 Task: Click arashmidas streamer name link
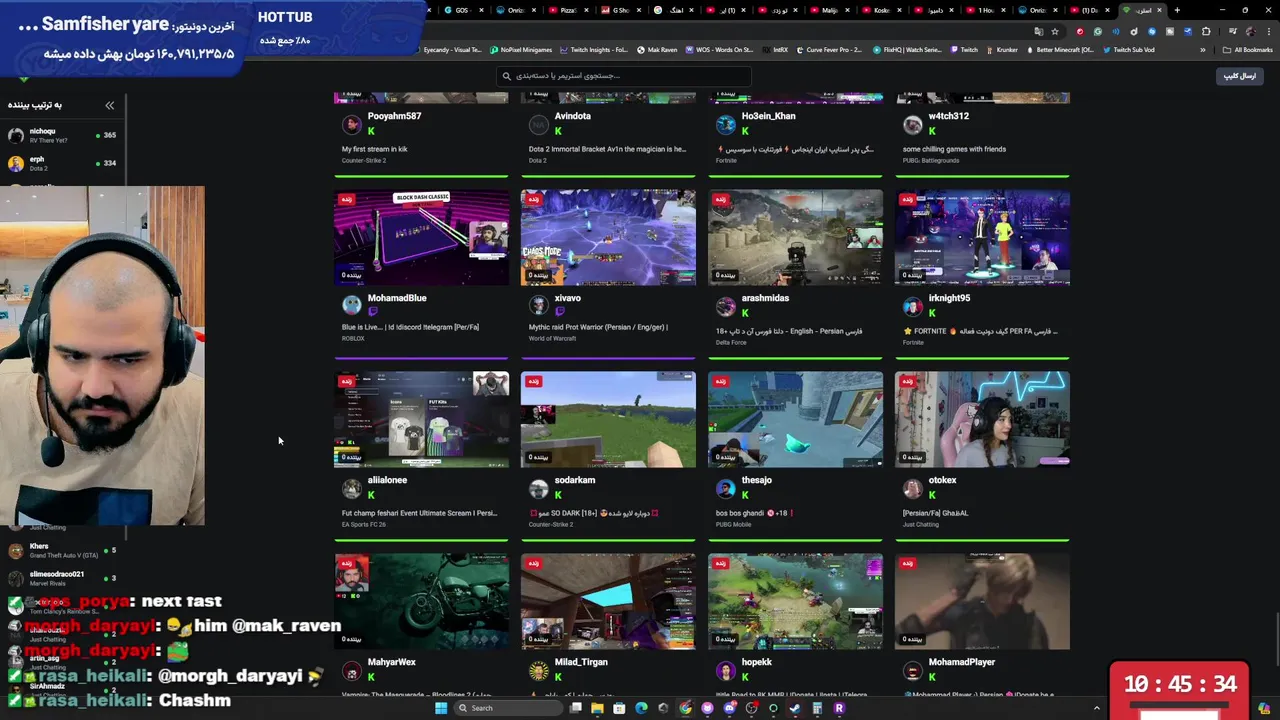[x=765, y=298]
